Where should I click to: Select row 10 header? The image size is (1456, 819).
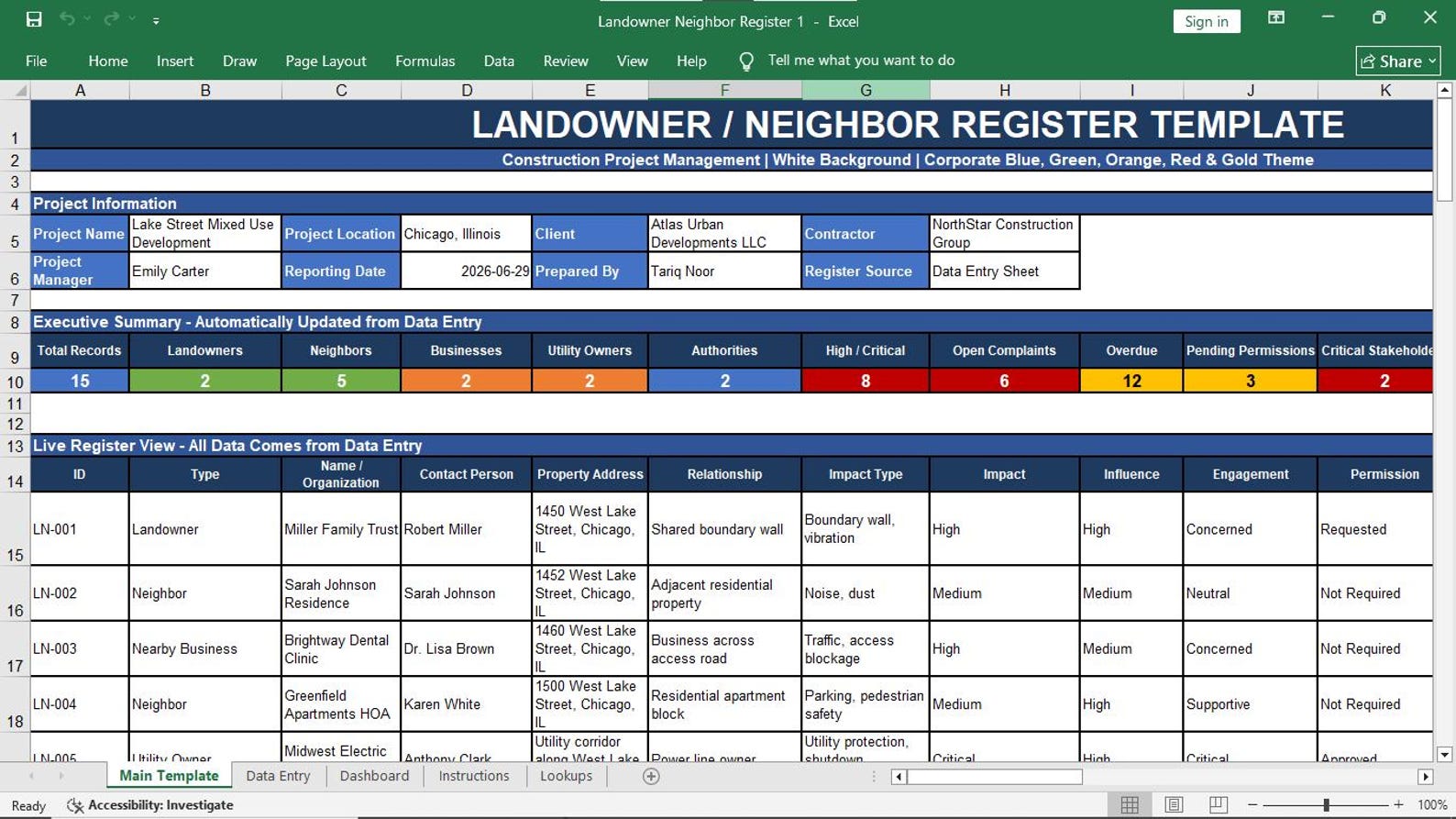tap(15, 382)
